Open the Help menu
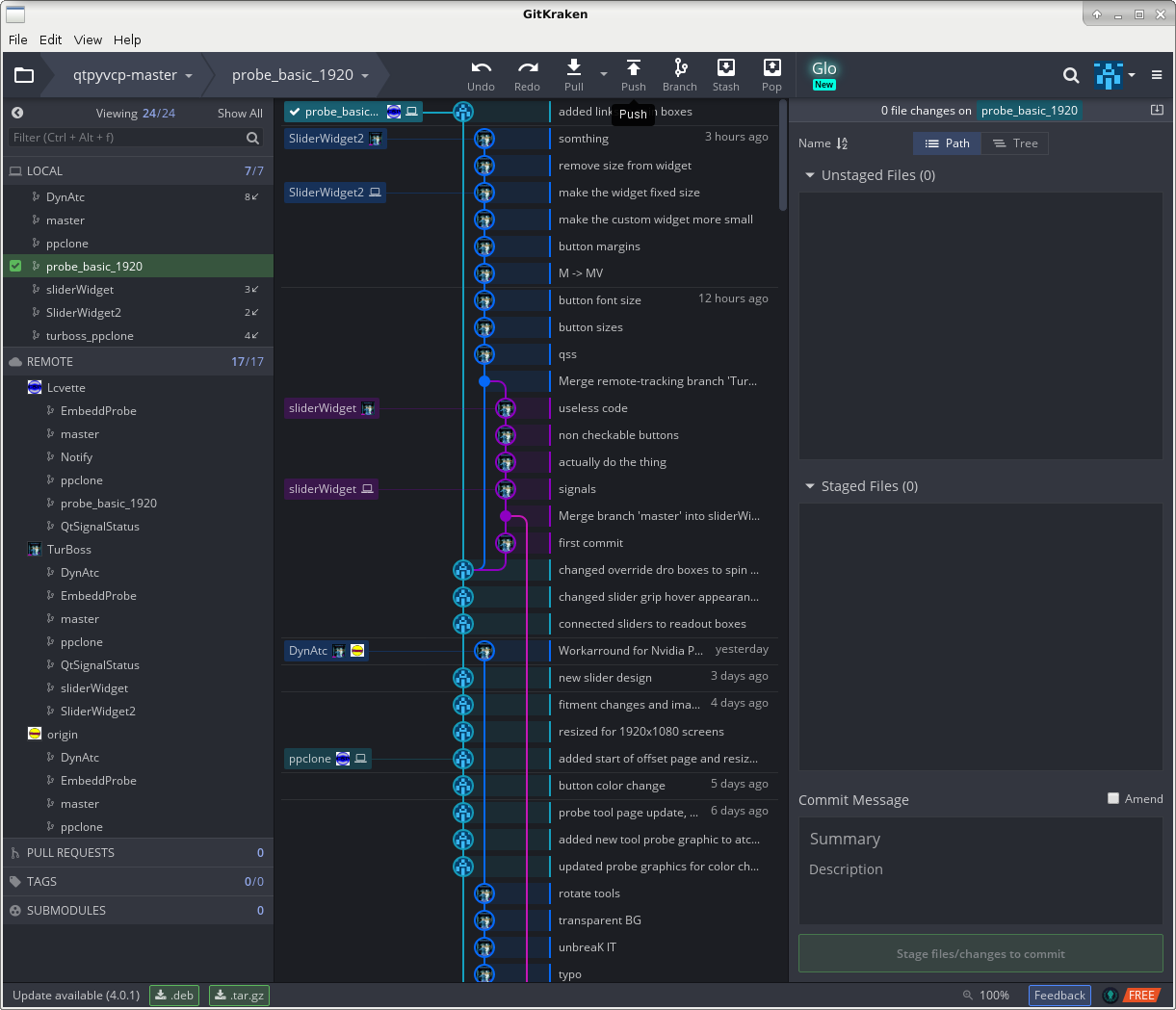Viewport: 1176px width, 1010px height. click(x=127, y=39)
